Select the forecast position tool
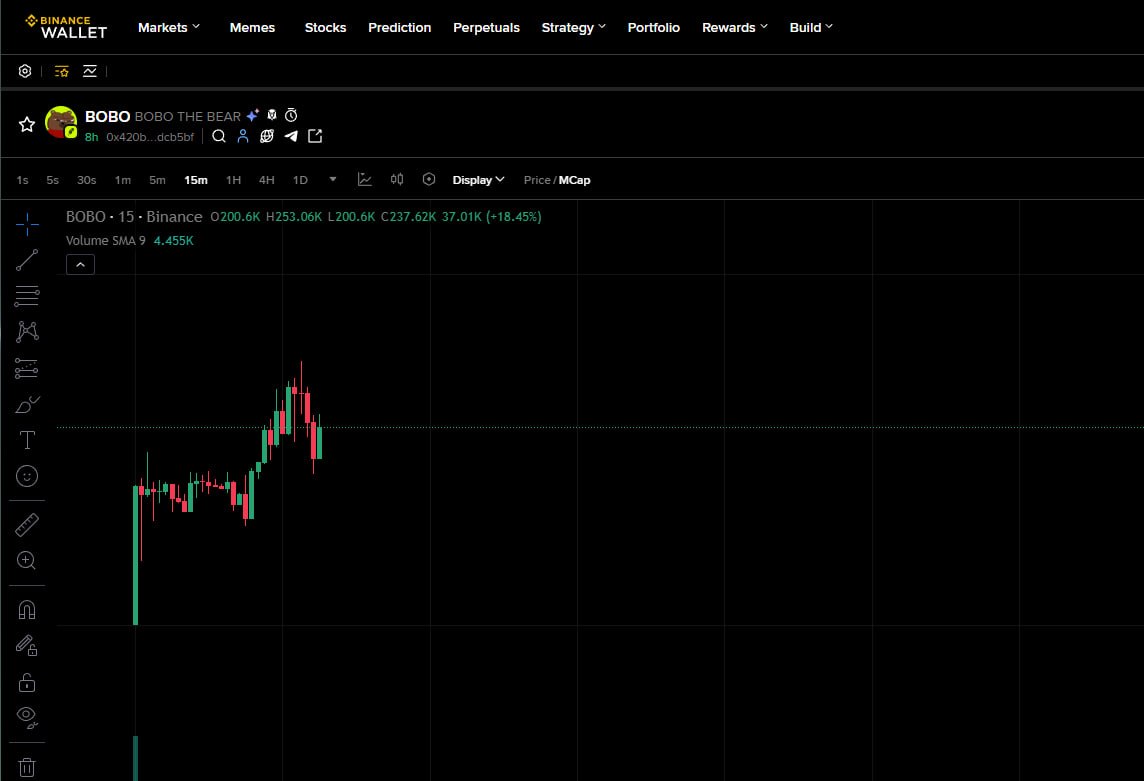The width and height of the screenshot is (1144, 781). (x=27, y=369)
